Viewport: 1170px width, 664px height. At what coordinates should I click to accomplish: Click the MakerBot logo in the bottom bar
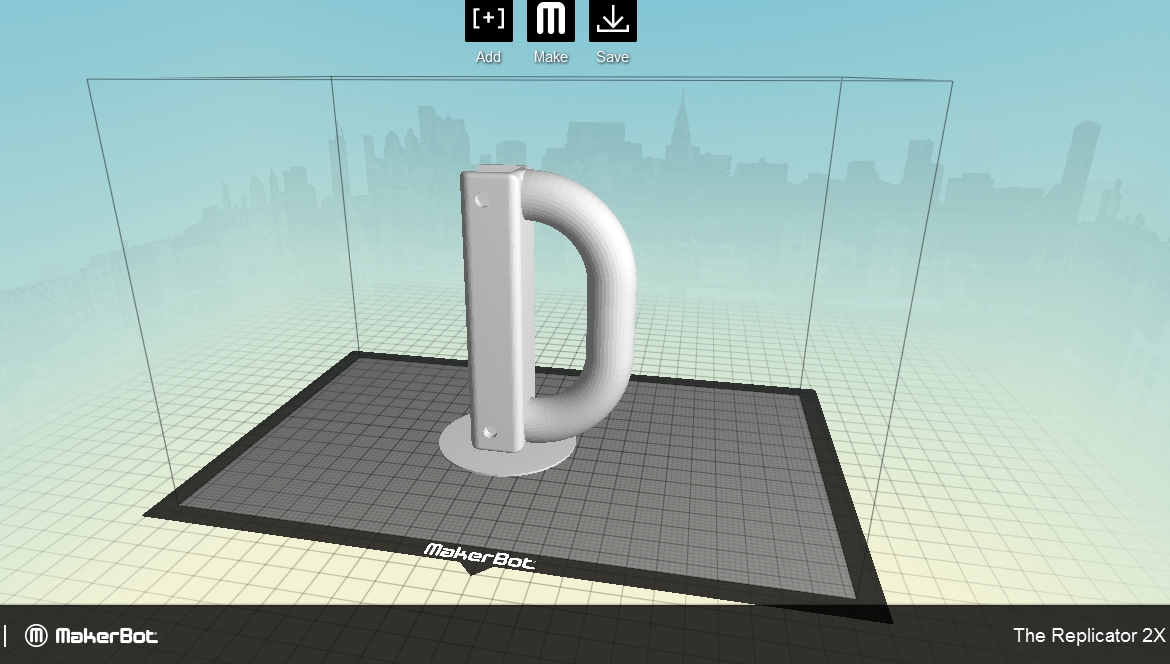91,636
